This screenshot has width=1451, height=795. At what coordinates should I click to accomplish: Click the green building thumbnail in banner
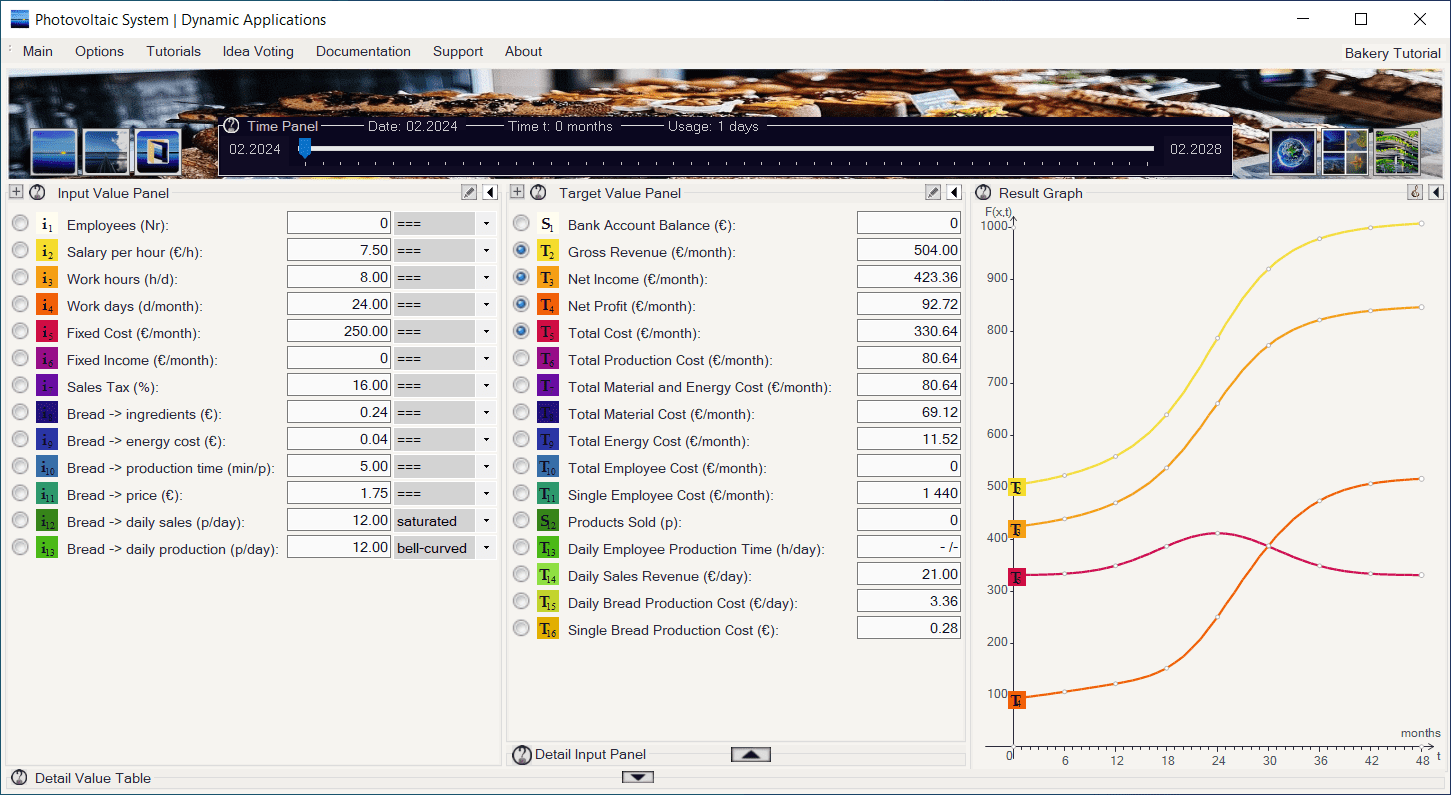pos(1397,152)
